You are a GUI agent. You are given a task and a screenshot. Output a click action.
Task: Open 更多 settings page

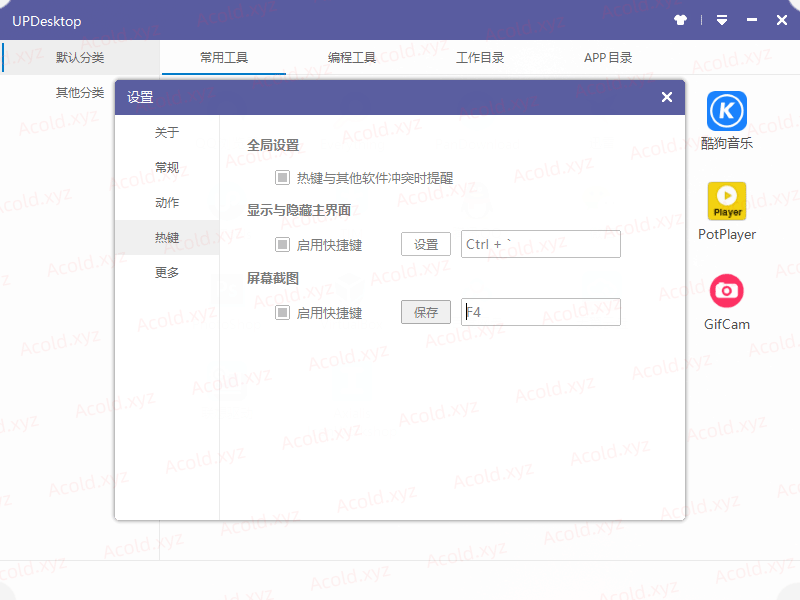pos(167,272)
